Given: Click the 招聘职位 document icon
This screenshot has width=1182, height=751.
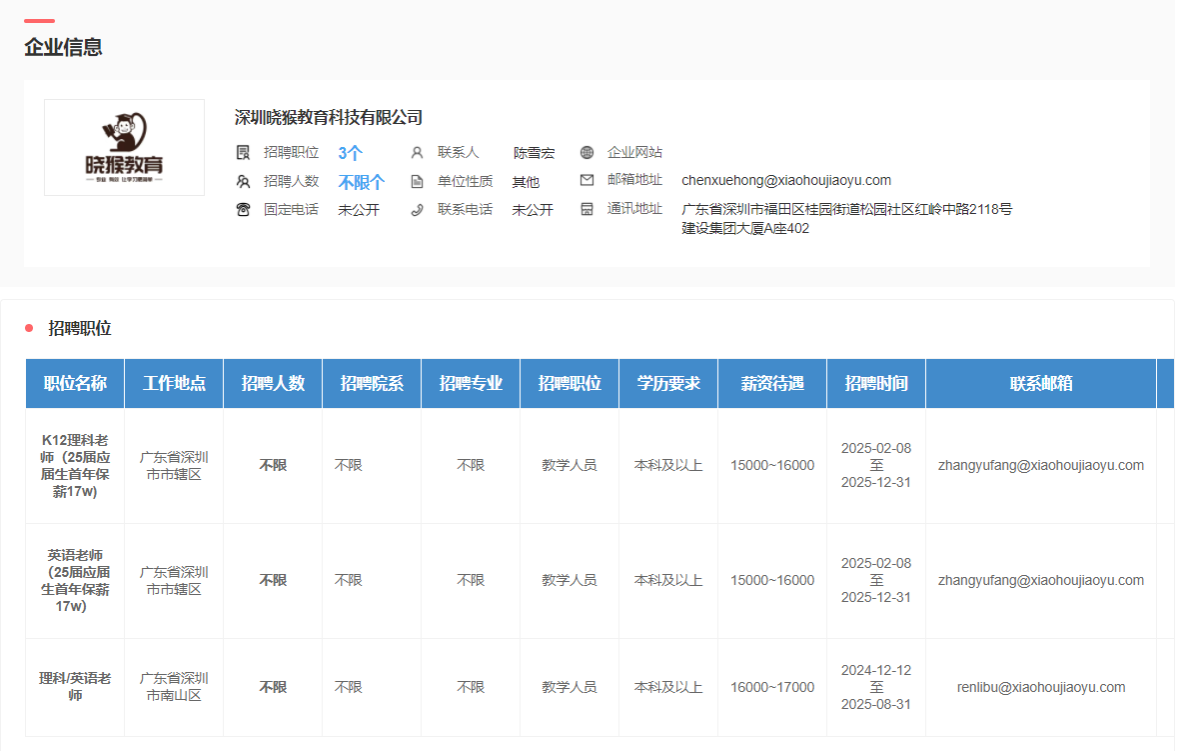Looking at the screenshot, I should pyautogui.click(x=243, y=153).
